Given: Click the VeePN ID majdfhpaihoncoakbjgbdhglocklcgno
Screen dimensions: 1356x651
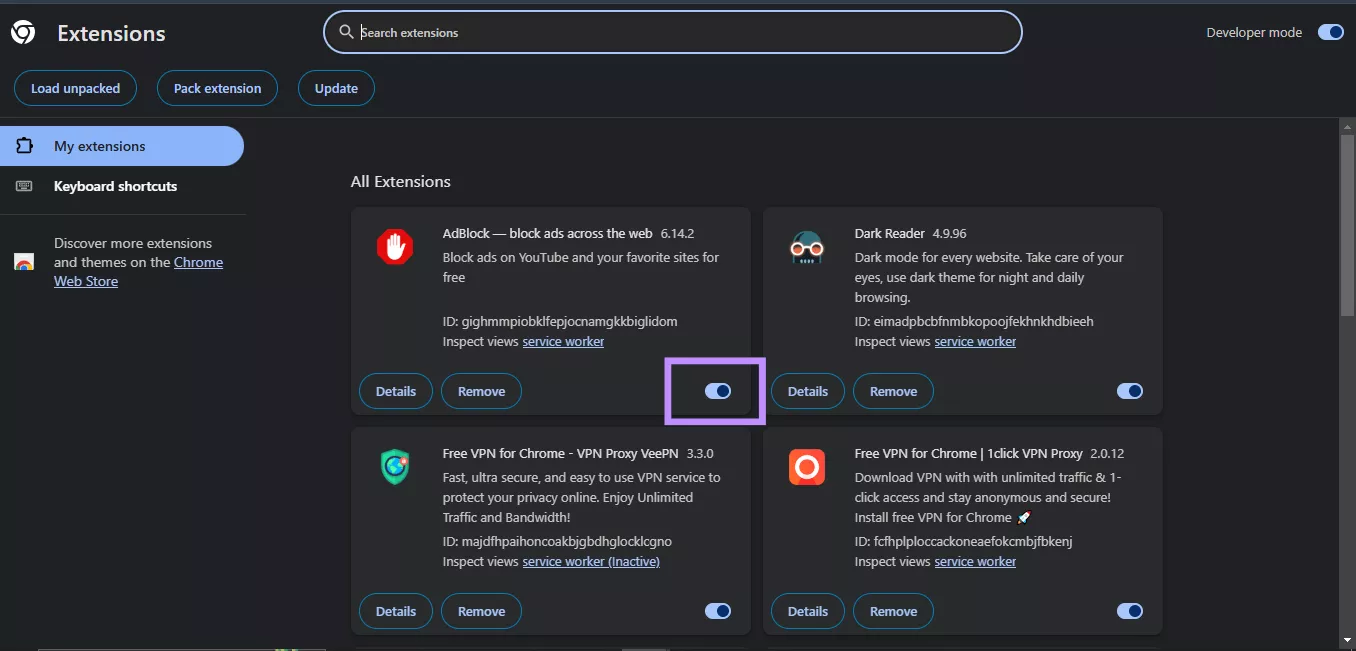Looking at the screenshot, I should point(557,541).
